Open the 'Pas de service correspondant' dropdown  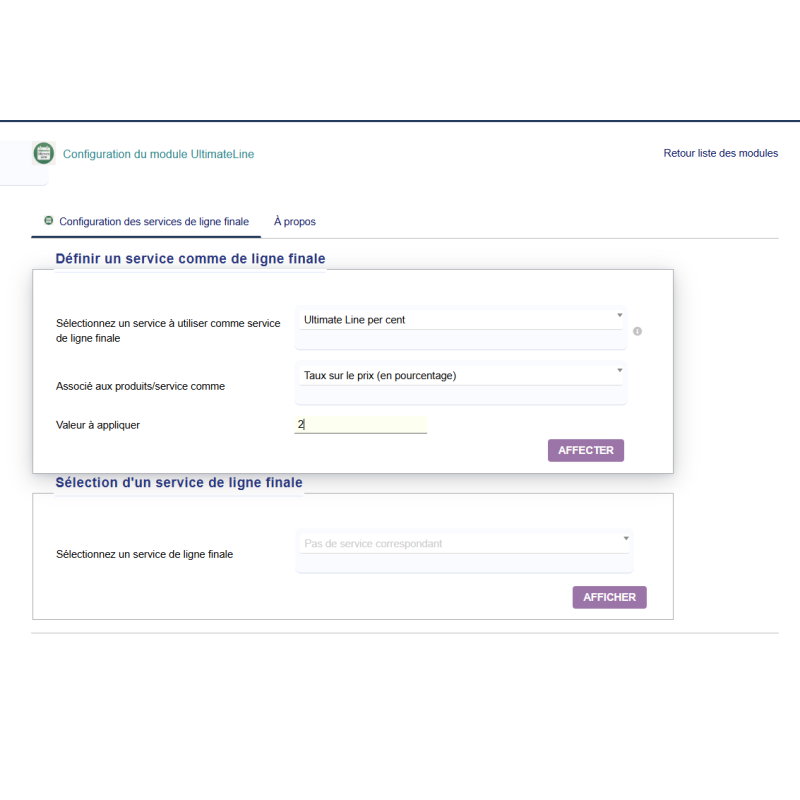pyautogui.click(x=463, y=543)
